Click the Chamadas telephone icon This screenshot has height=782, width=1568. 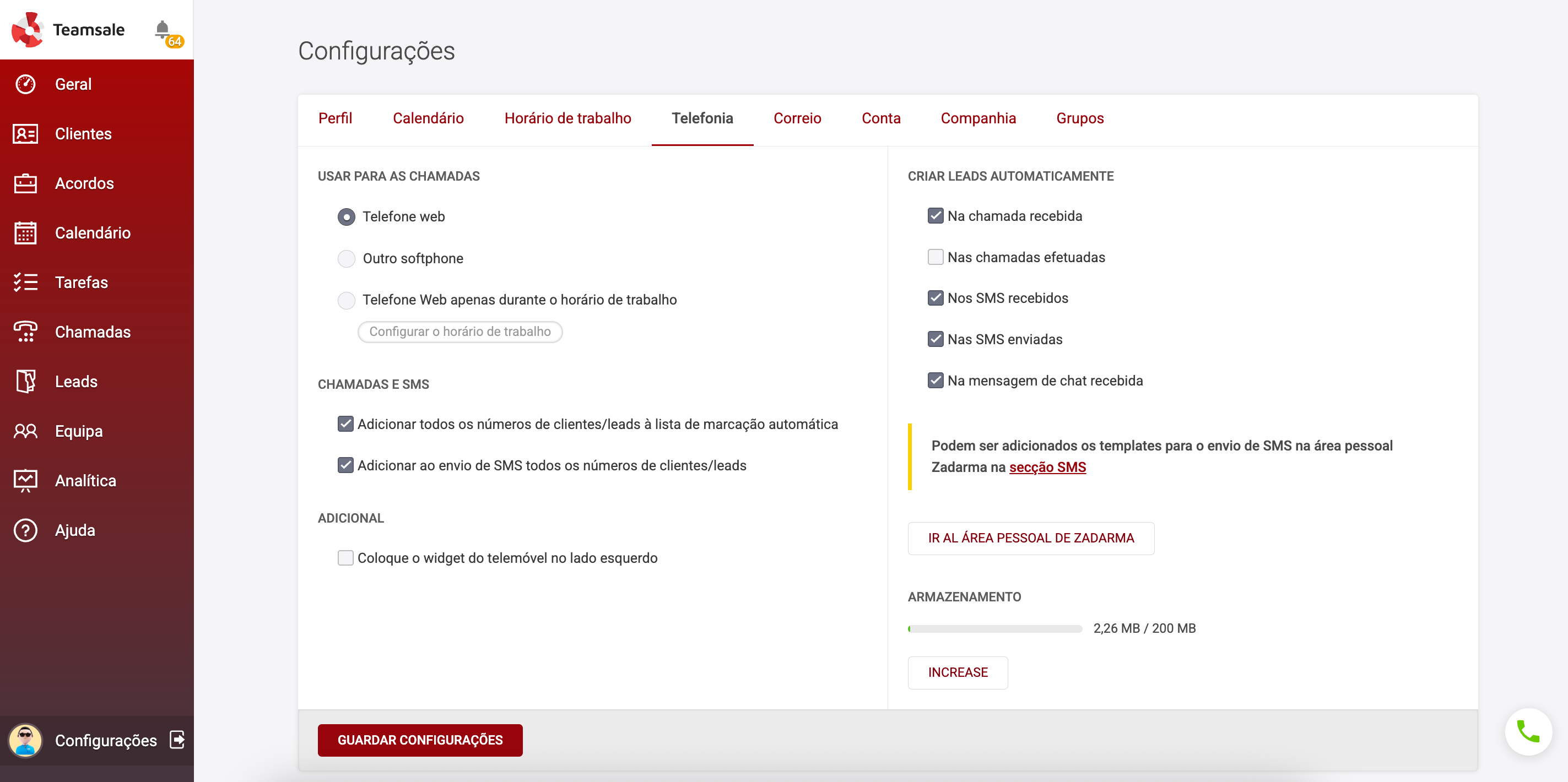click(x=25, y=332)
